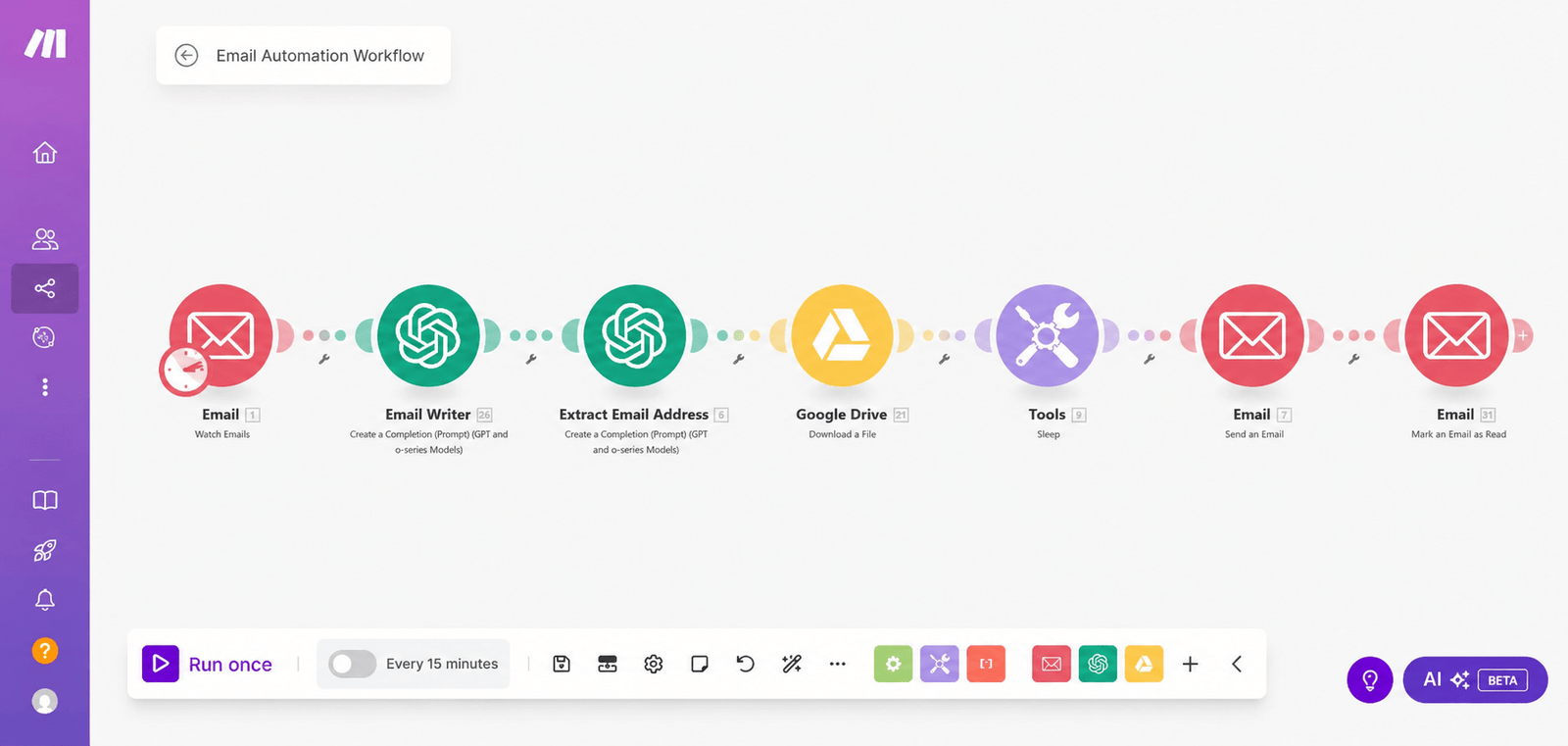
Task: Click wrench between Extract Email Address and Google Drive
Action: pyautogui.click(x=739, y=360)
